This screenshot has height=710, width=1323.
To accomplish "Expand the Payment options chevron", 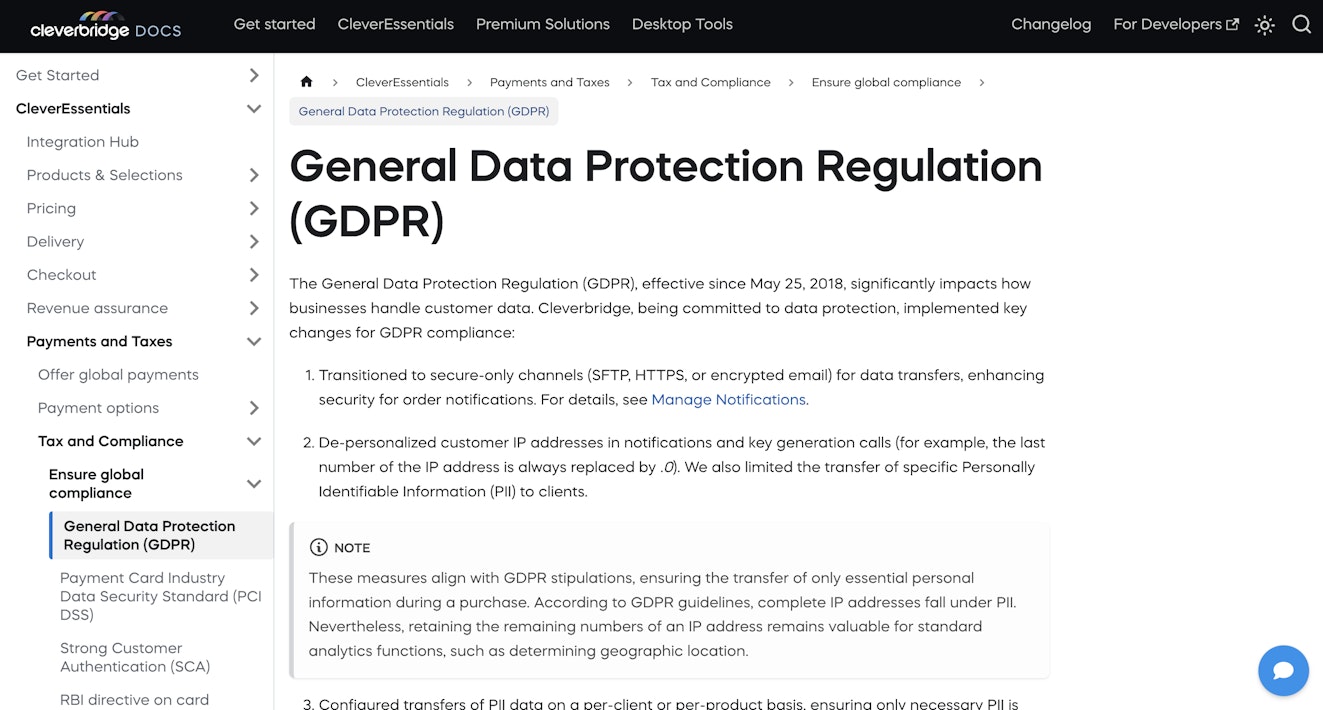I will pos(254,408).
